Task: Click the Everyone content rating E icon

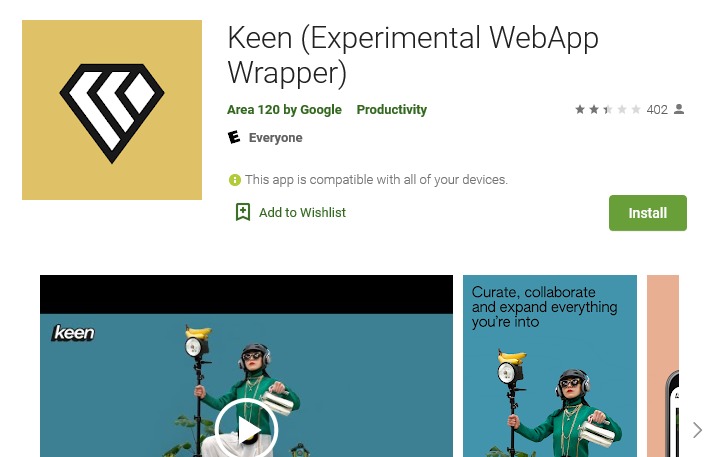Action: pos(234,137)
